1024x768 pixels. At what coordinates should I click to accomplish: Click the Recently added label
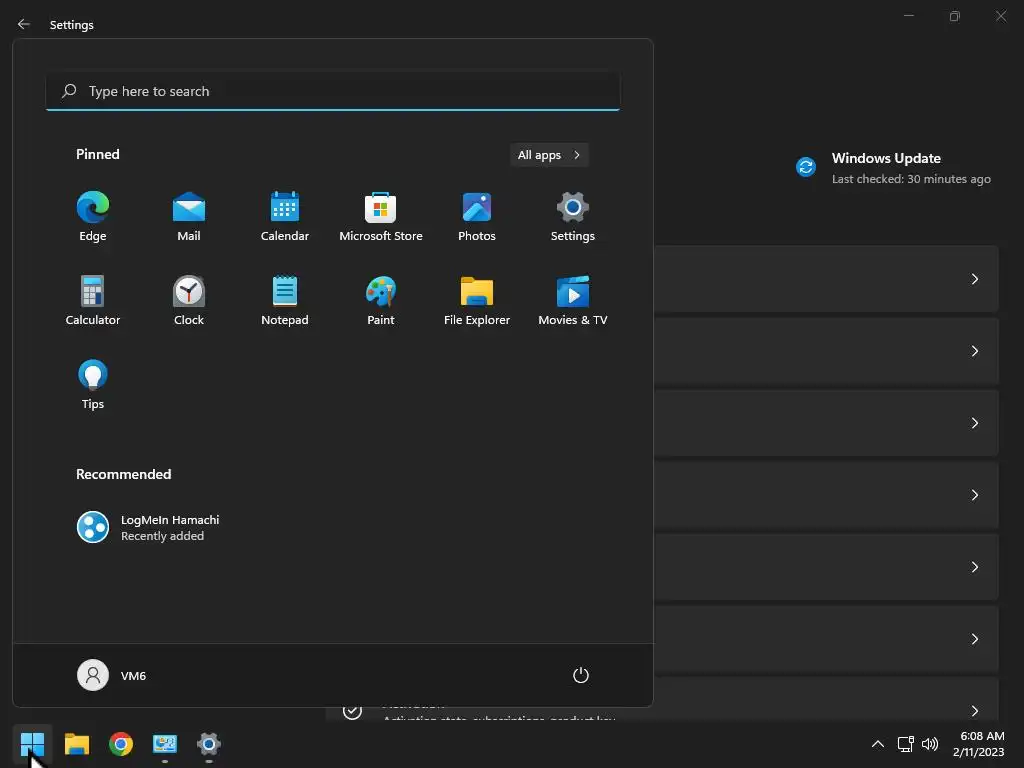click(x=163, y=536)
